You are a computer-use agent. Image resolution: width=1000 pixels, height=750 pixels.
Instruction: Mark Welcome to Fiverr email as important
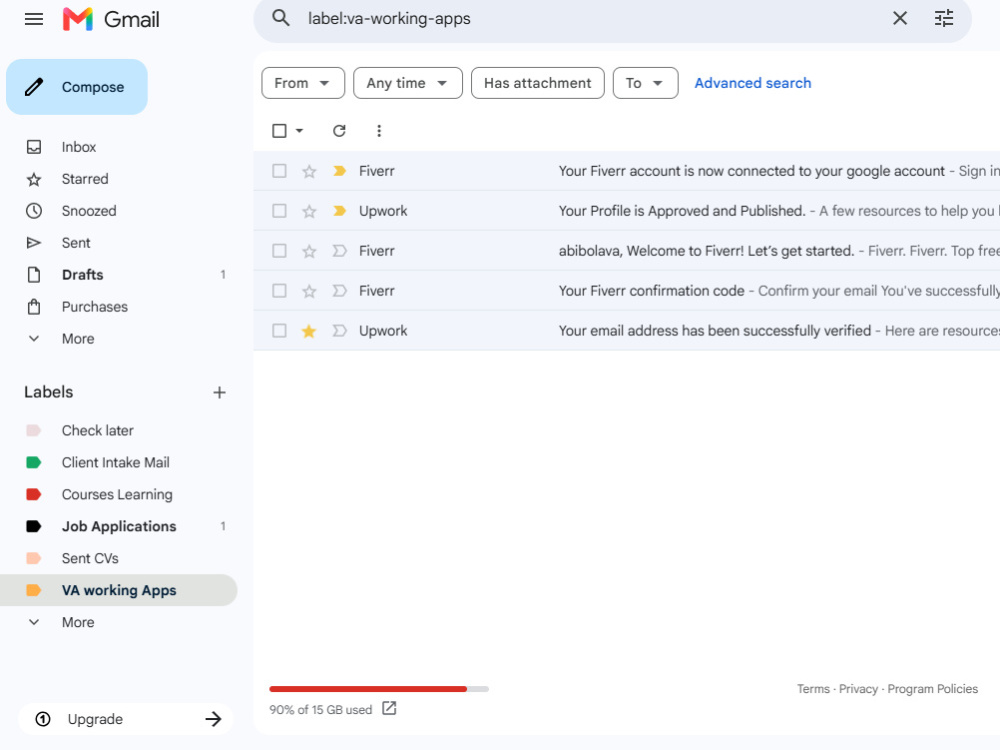339,251
